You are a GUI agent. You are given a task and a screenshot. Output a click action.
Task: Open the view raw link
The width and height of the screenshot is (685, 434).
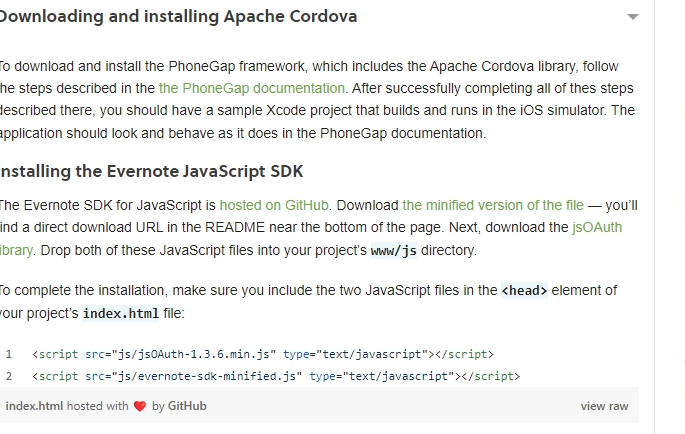(604, 406)
